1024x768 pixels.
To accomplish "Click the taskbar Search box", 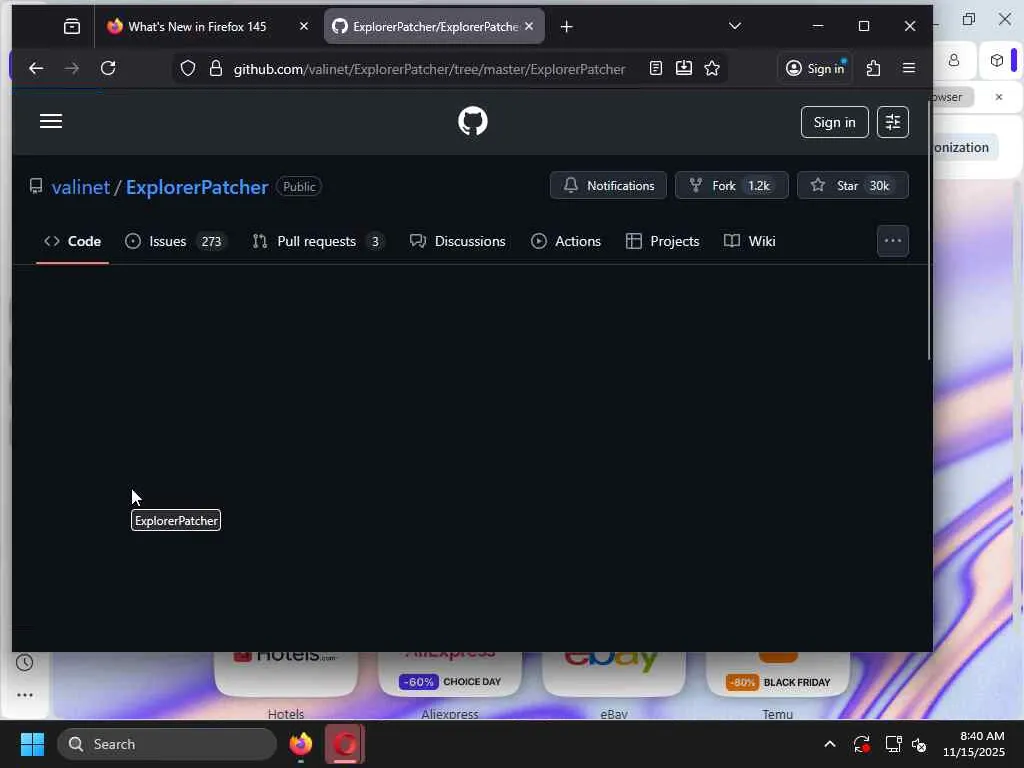I will click(x=167, y=744).
